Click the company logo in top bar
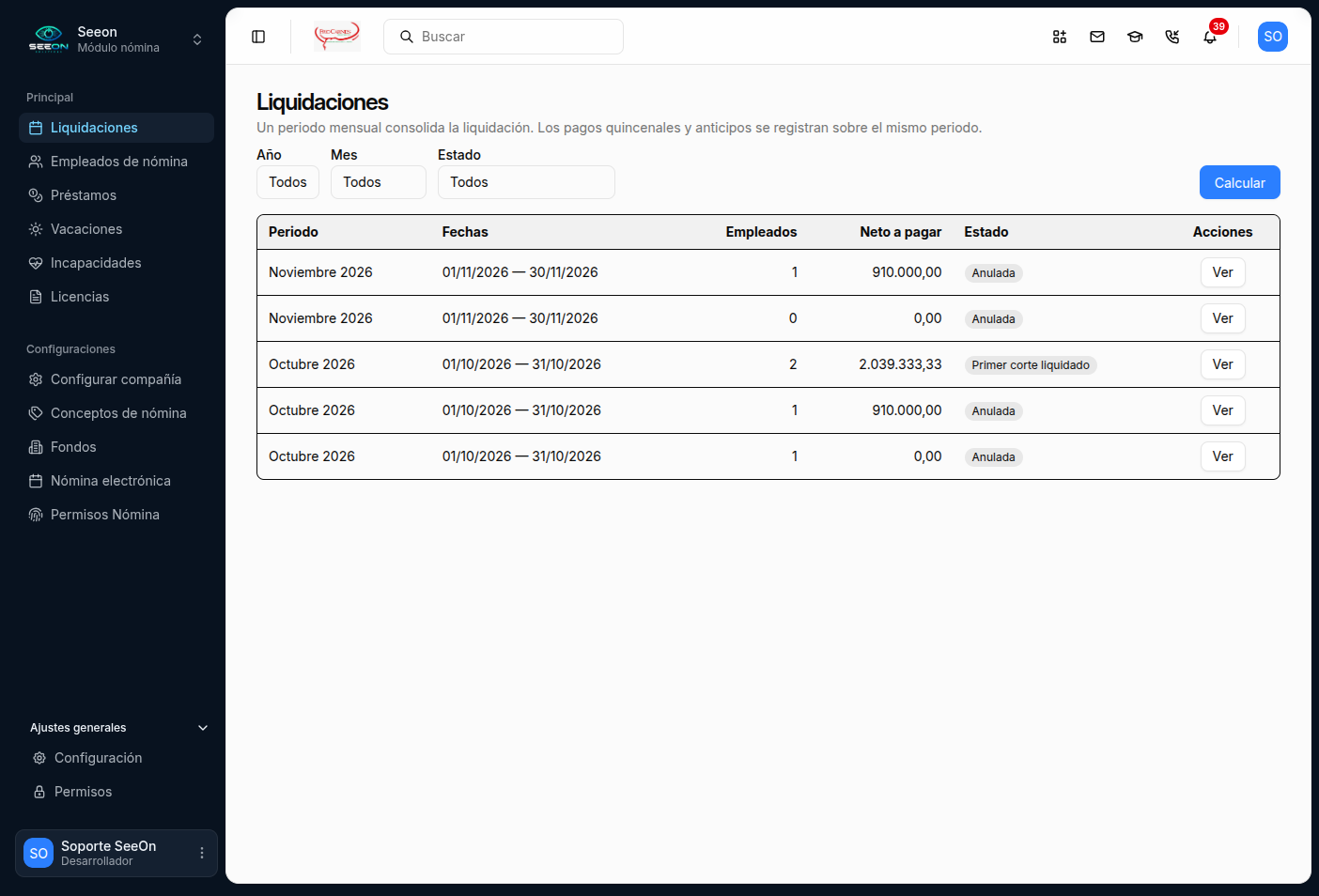 (x=337, y=37)
